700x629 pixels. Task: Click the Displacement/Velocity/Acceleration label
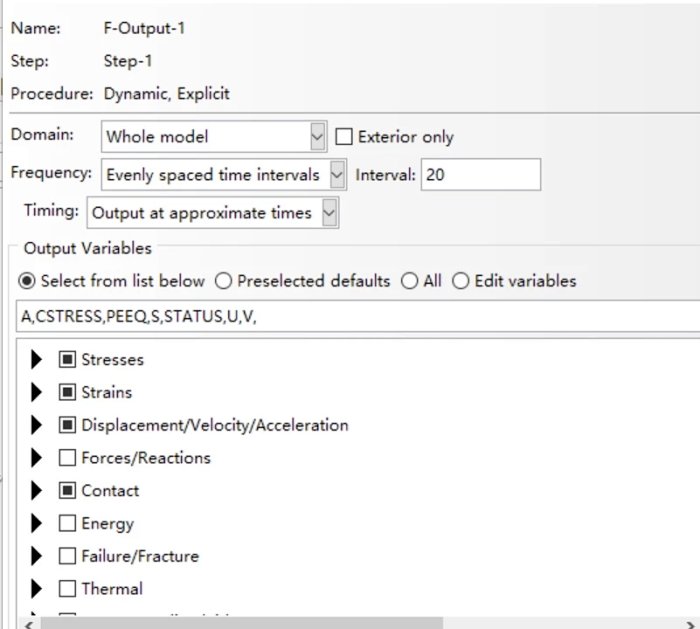[215, 425]
